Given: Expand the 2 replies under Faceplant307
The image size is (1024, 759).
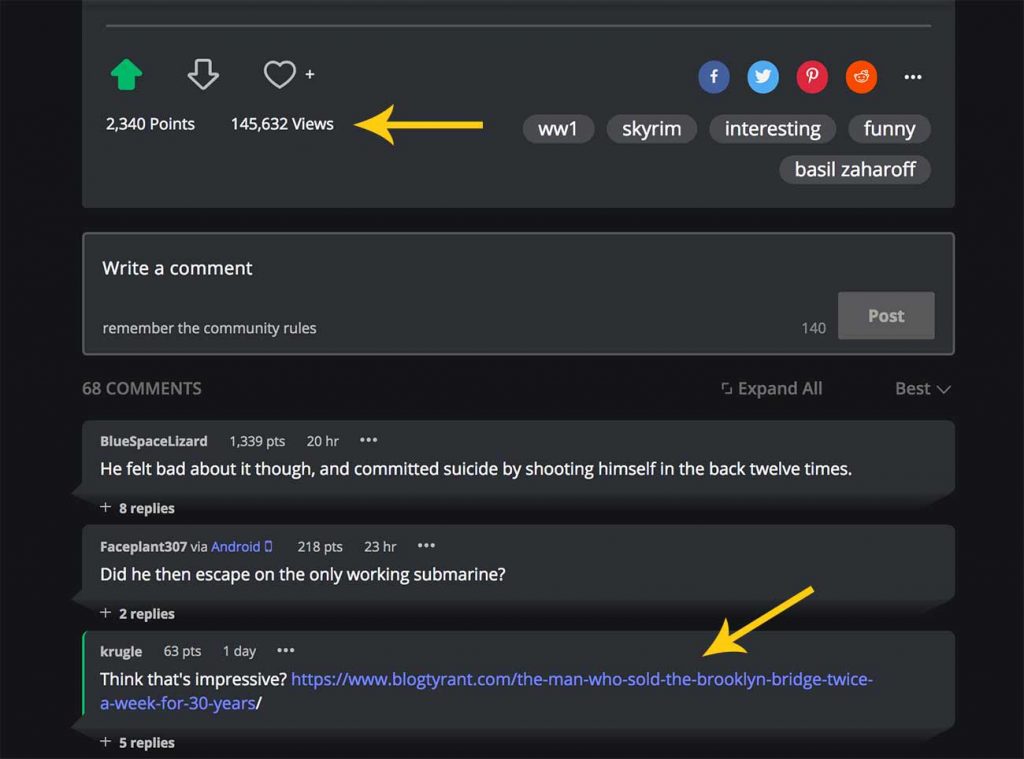Looking at the screenshot, I should (138, 614).
